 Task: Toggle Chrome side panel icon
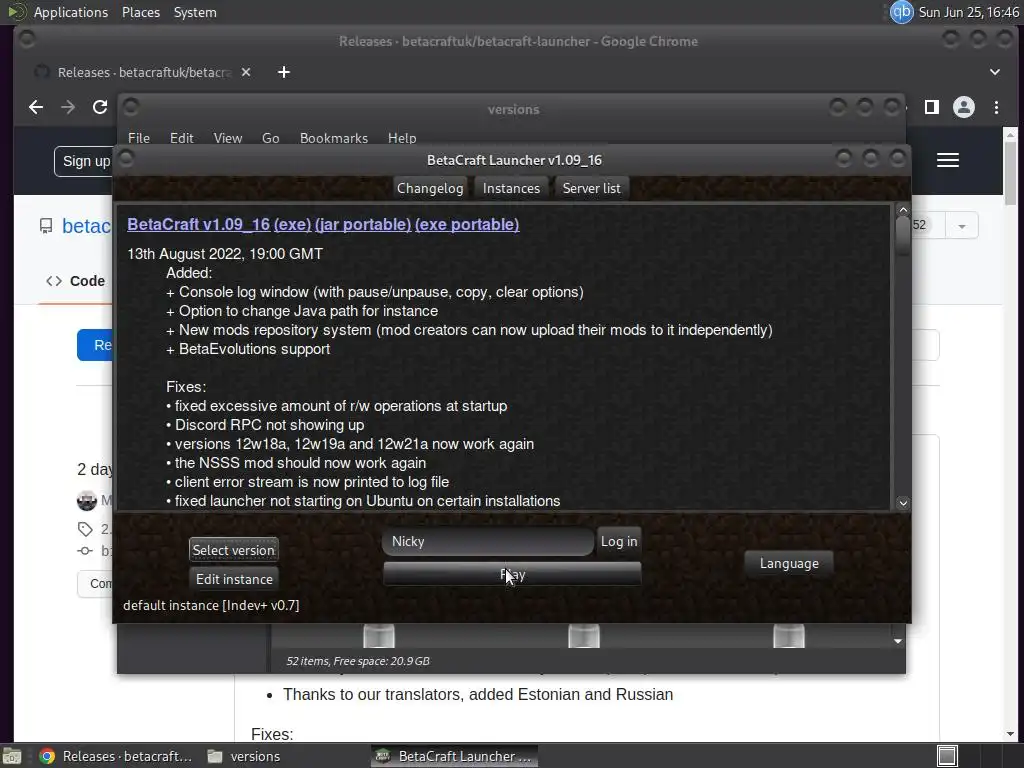pyautogui.click(x=931, y=107)
